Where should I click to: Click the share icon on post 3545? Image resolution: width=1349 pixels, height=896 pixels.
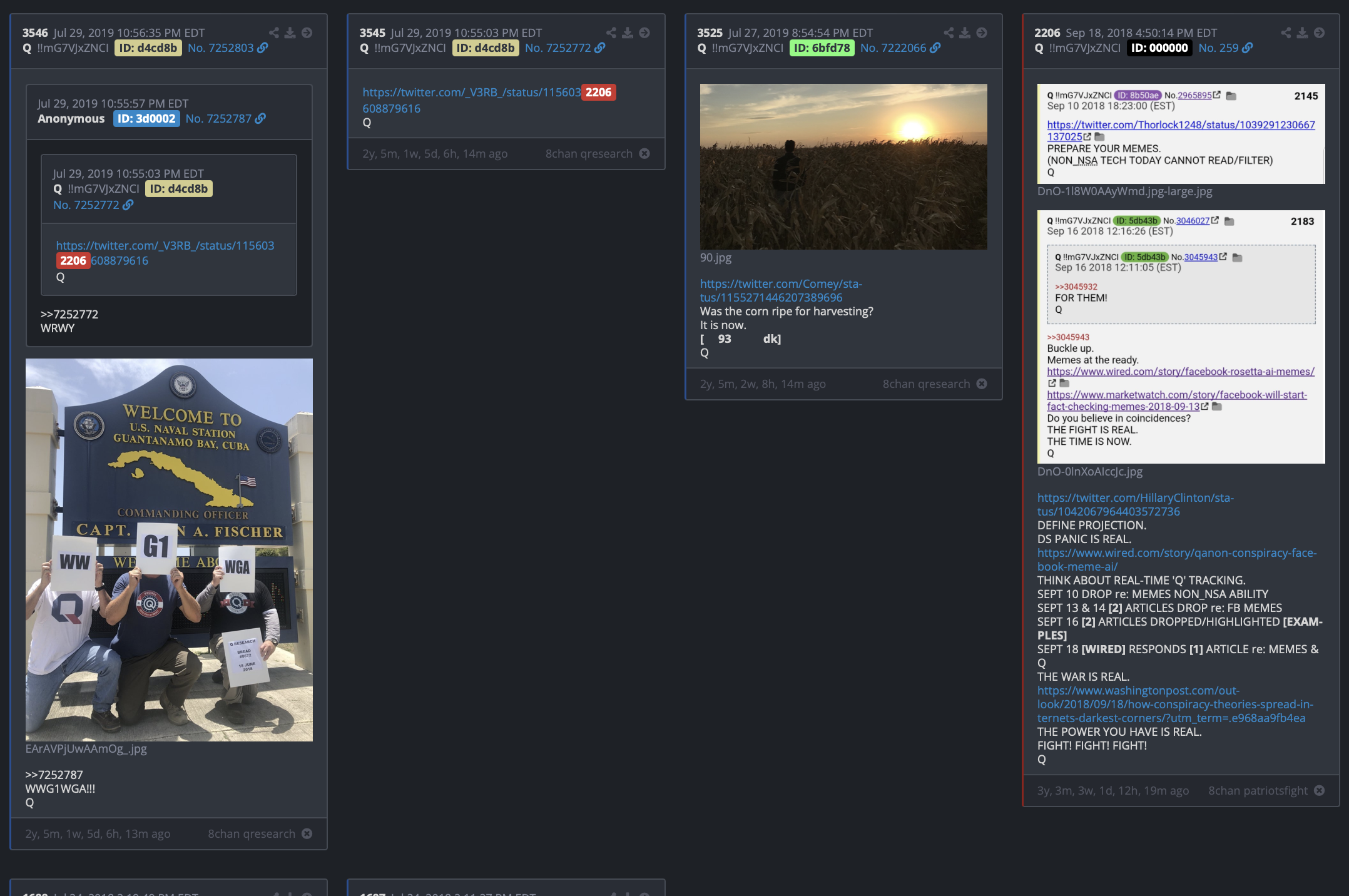click(x=611, y=33)
